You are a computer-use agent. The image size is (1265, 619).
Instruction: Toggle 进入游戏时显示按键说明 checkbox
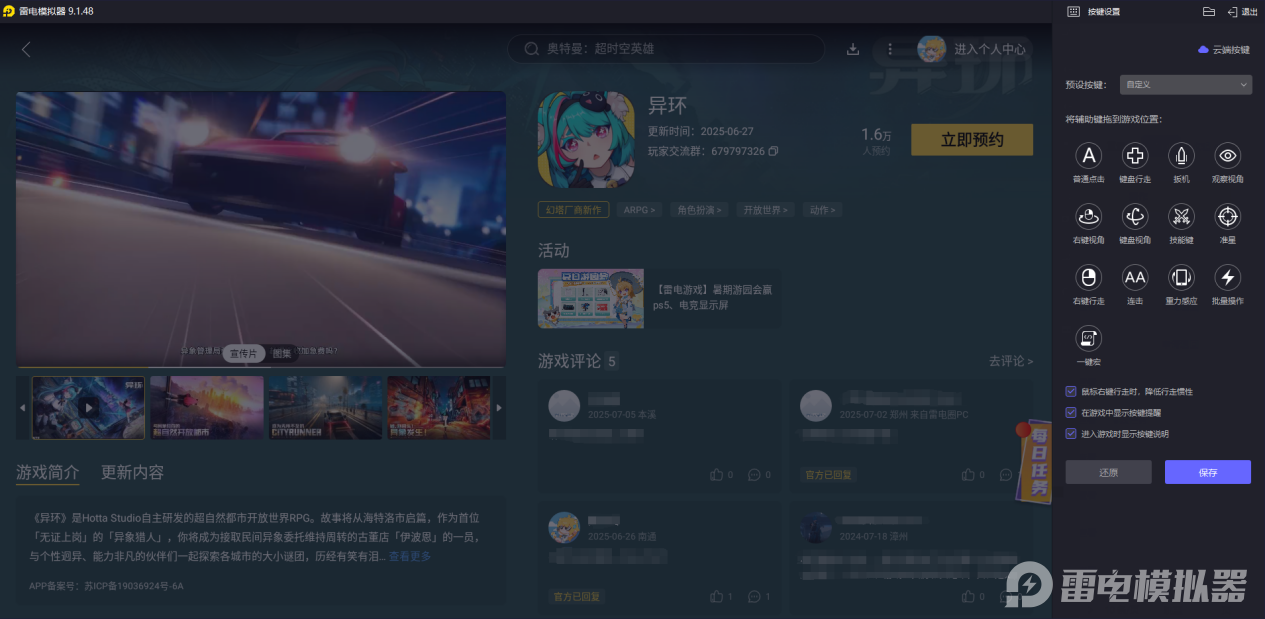pyautogui.click(x=1071, y=431)
